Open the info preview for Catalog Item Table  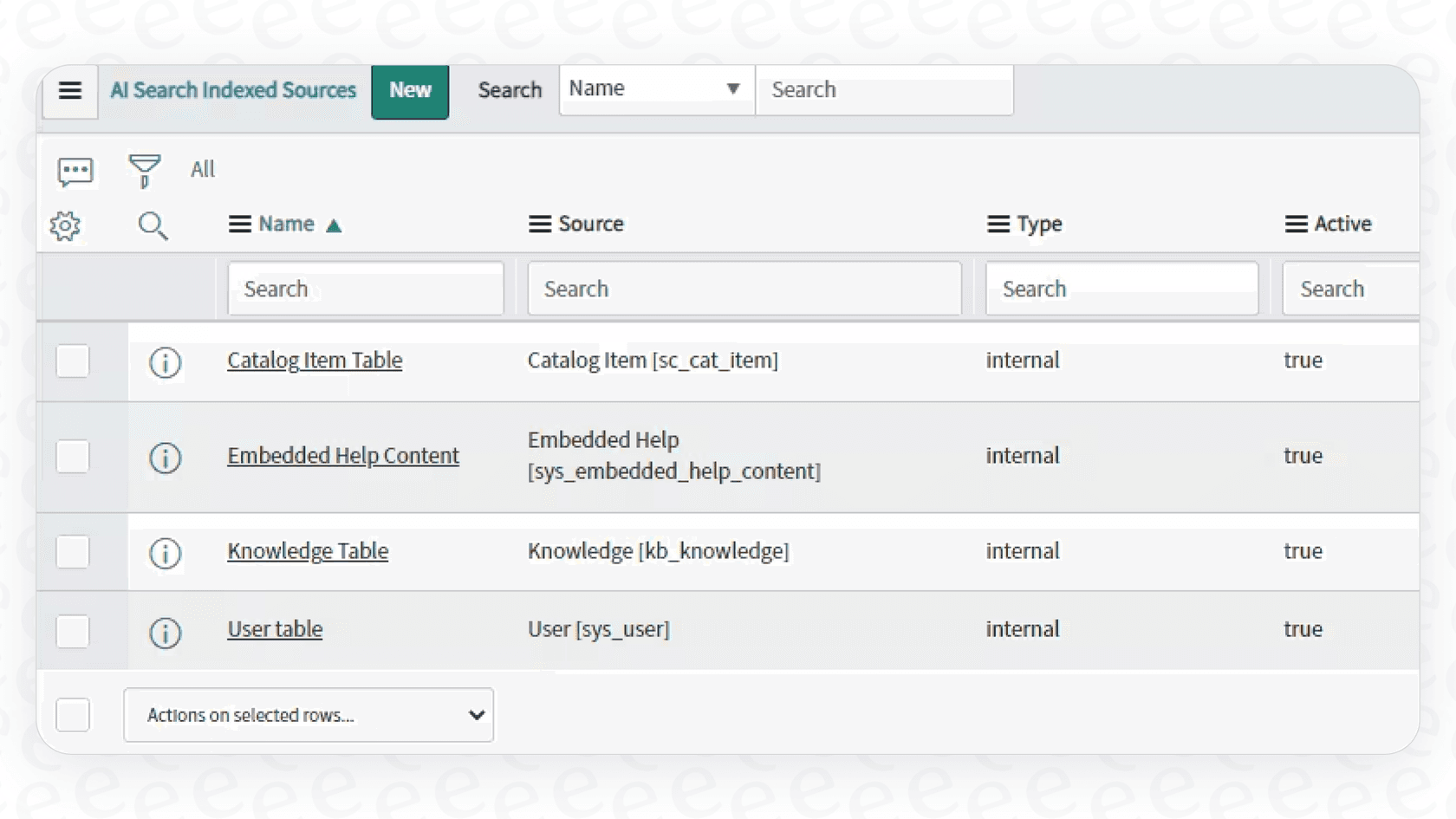[x=165, y=363]
